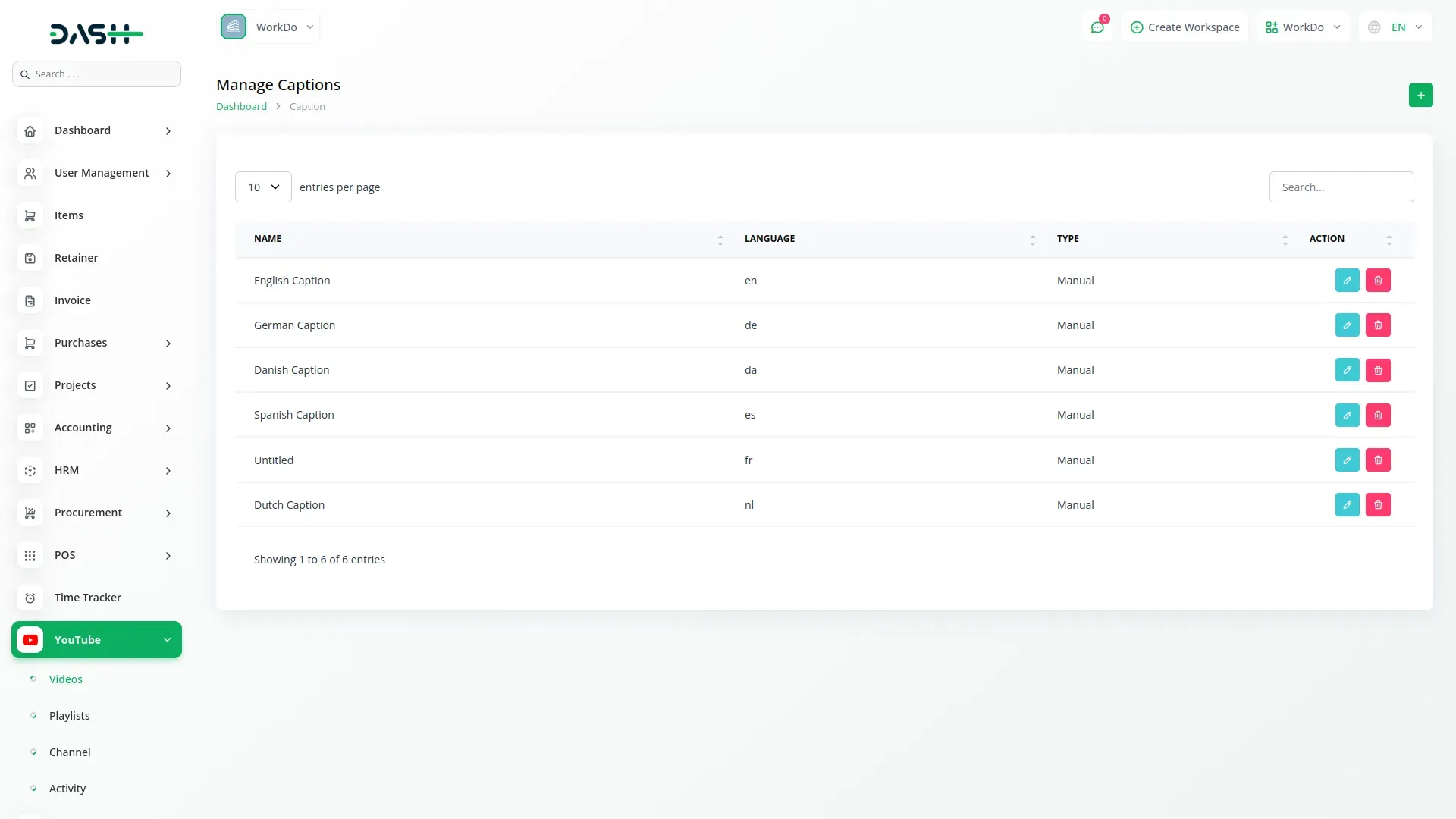Open the edit pencil for Spanish Caption
The height and width of the screenshot is (819, 1456).
(x=1347, y=415)
